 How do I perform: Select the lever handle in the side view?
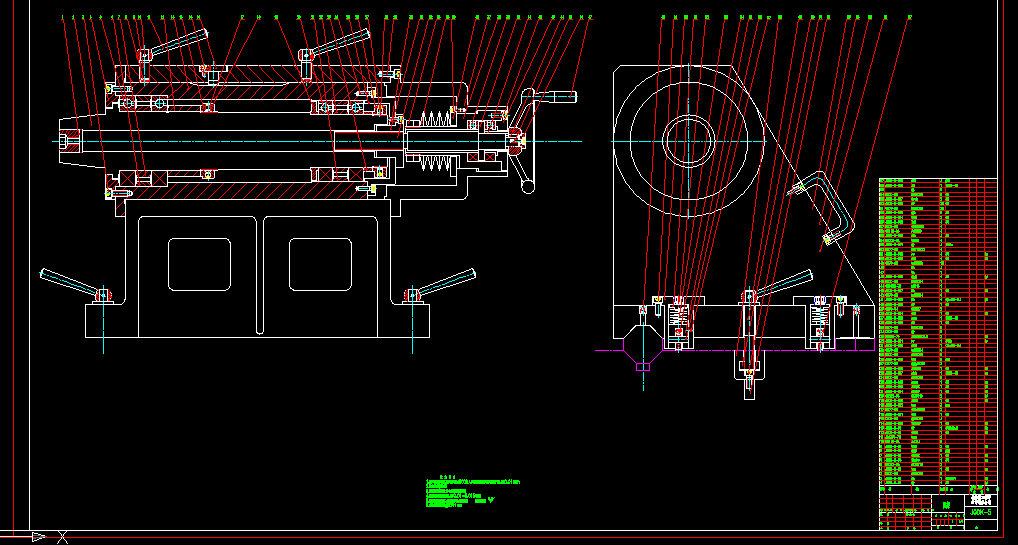tap(785, 284)
